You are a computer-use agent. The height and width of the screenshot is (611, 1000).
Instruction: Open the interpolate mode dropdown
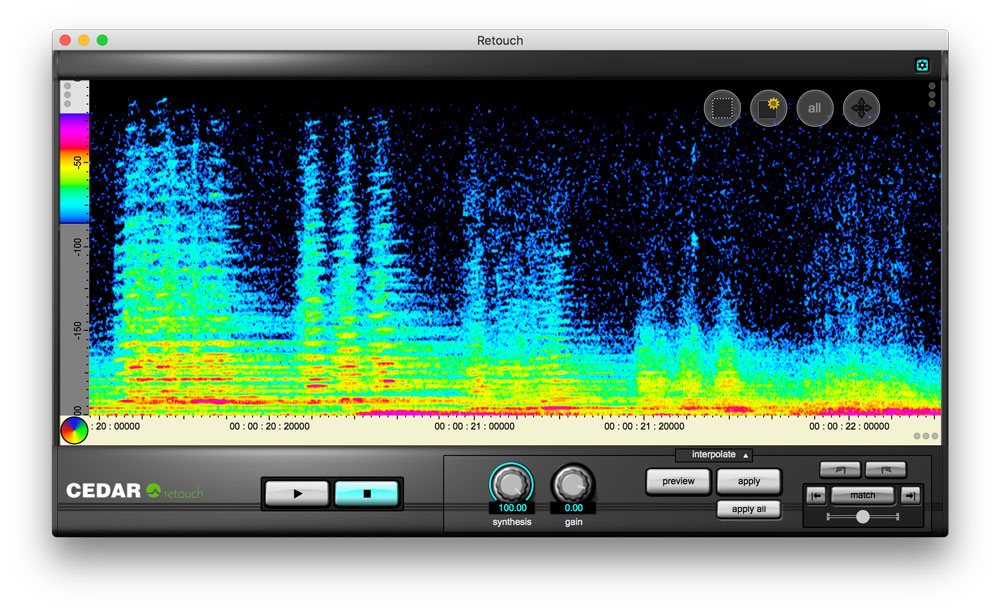point(714,455)
